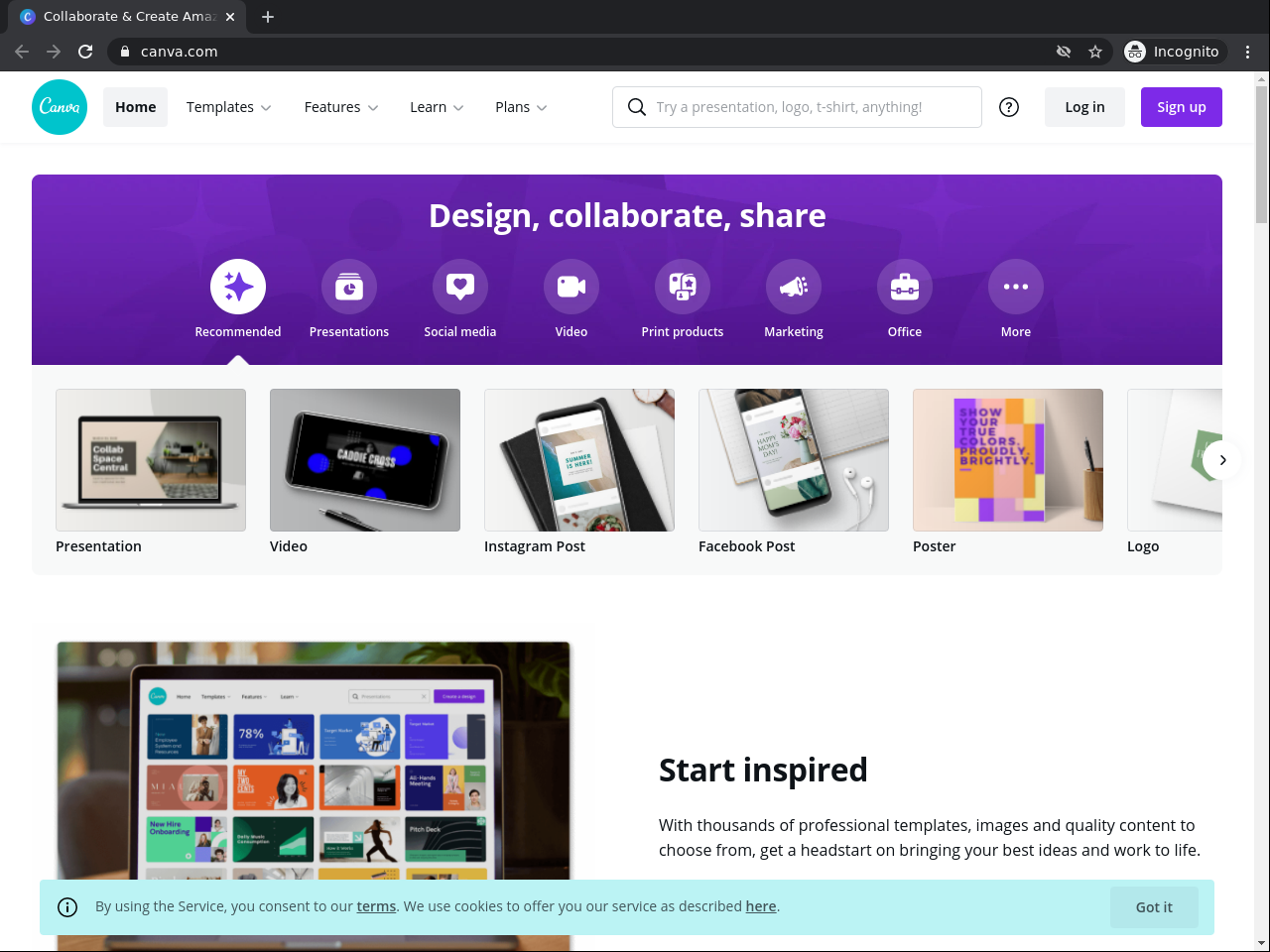View site info via the lock icon

click(x=125, y=52)
